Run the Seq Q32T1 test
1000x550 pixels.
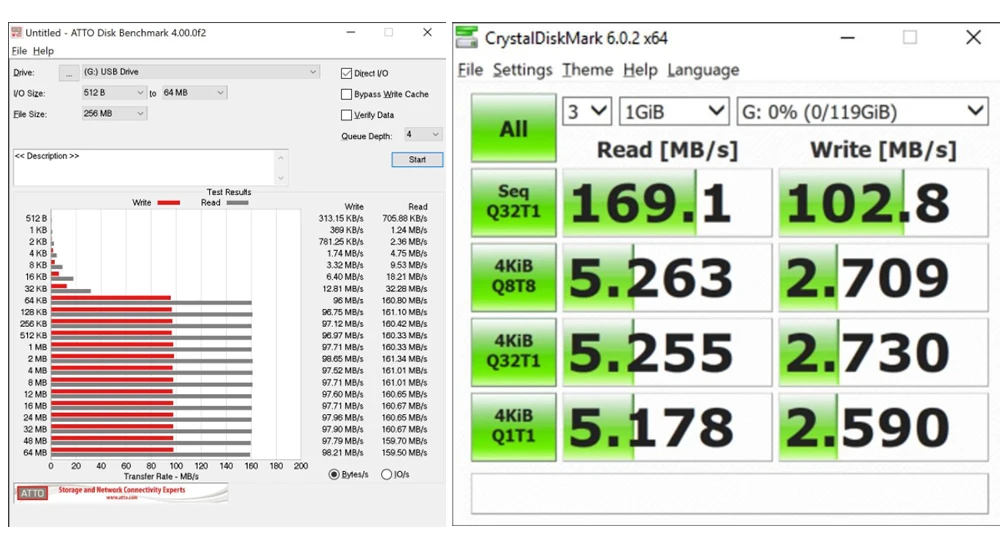coord(513,202)
